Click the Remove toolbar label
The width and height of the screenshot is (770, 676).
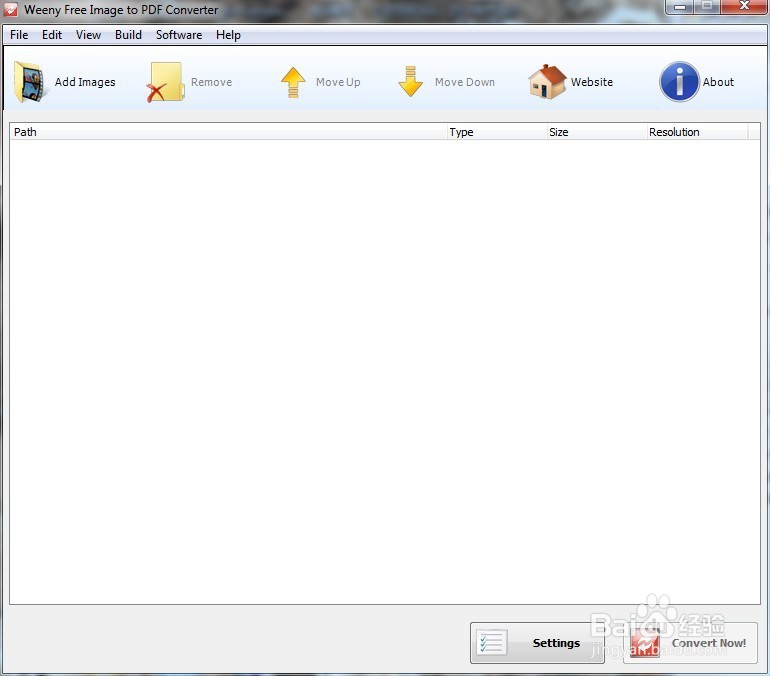212,82
